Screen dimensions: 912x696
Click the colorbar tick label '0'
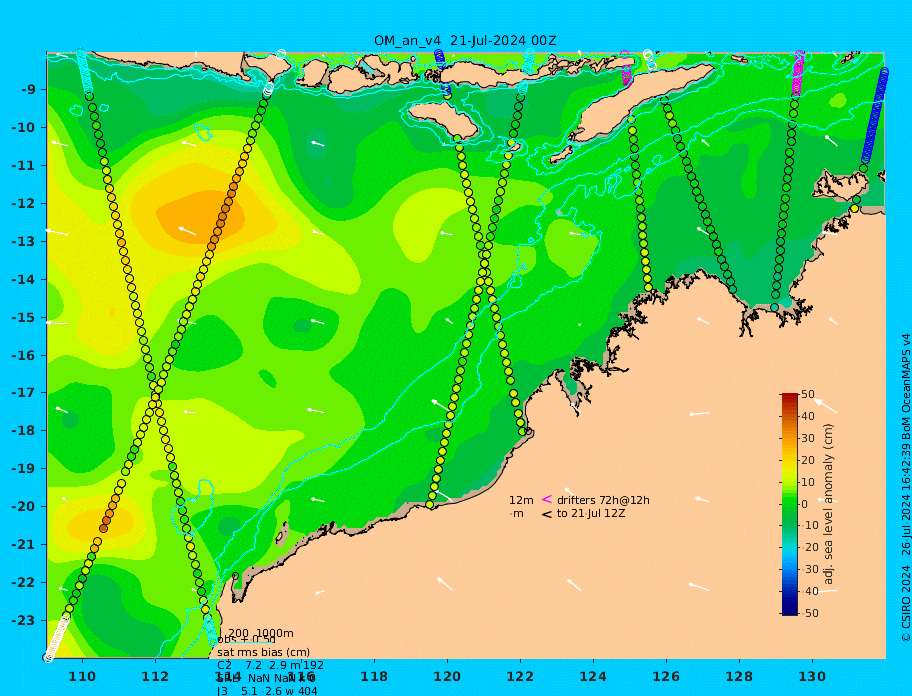[x=804, y=504]
